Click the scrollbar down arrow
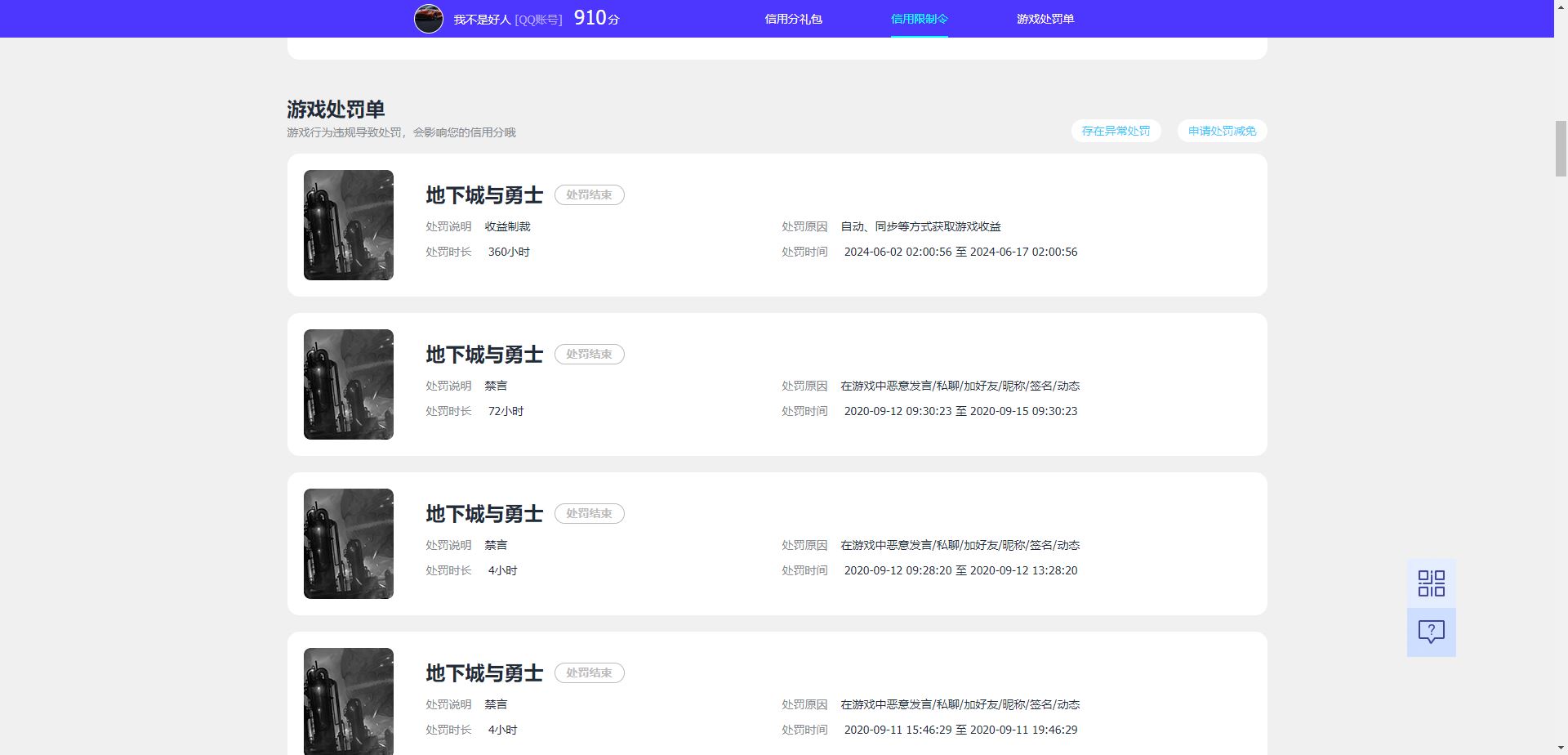Screen dimensions: 1568x755 pos(1561,747)
